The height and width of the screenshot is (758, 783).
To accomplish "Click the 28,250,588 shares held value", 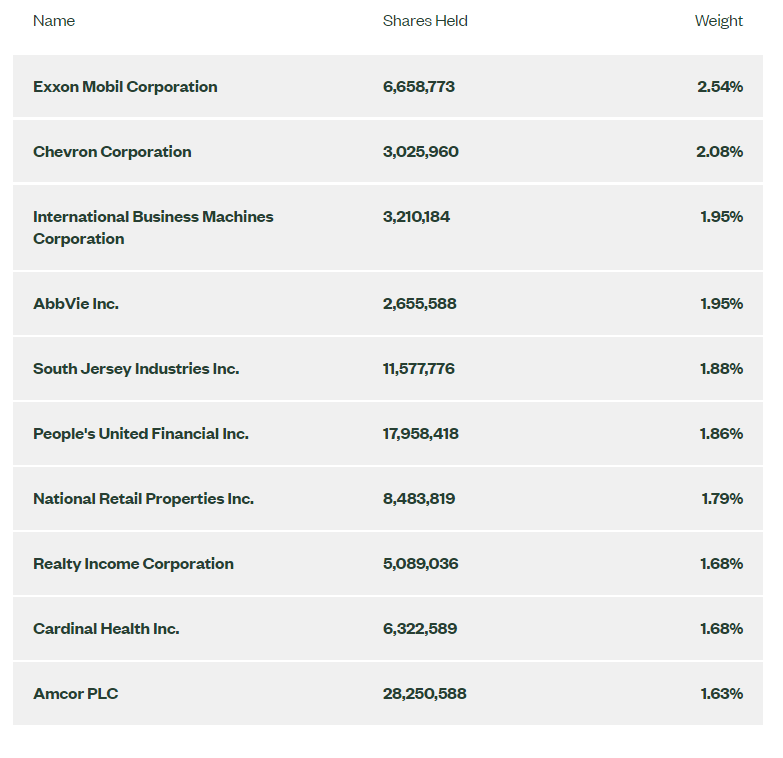I will click(x=424, y=694).
